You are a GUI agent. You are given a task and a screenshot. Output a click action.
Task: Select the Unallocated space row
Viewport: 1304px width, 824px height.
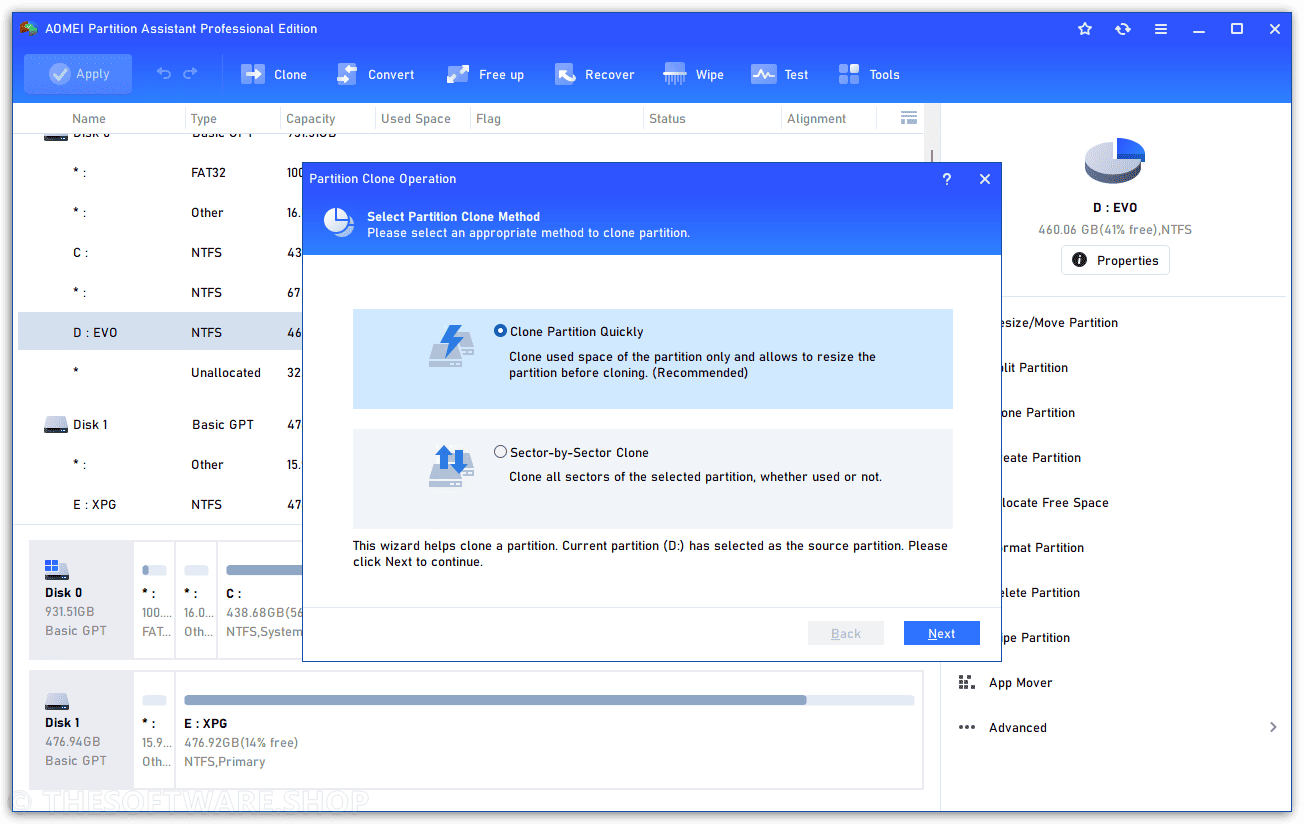pos(160,373)
